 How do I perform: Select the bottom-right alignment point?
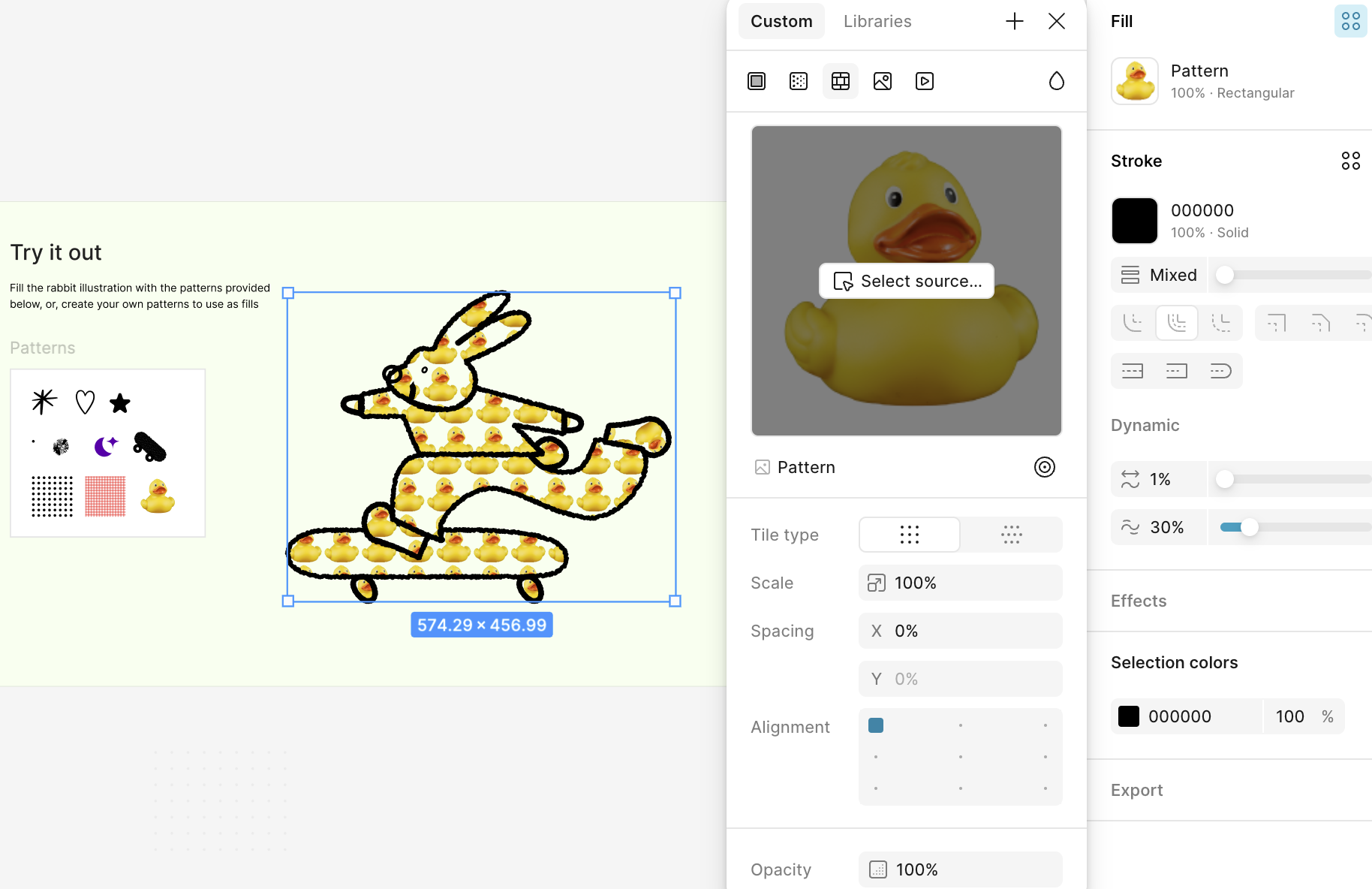click(x=1046, y=788)
